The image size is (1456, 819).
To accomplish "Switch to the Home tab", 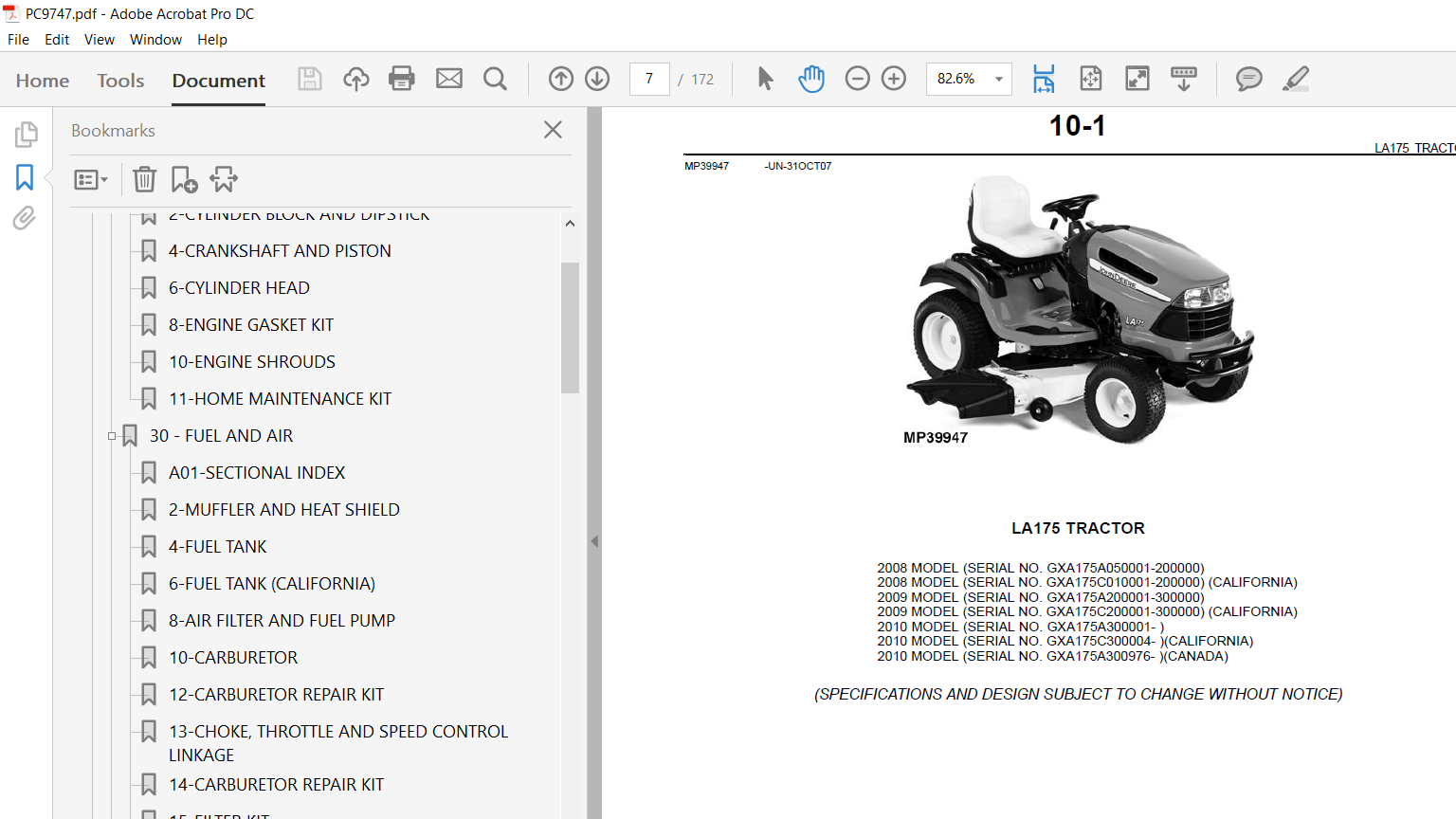I will [43, 81].
